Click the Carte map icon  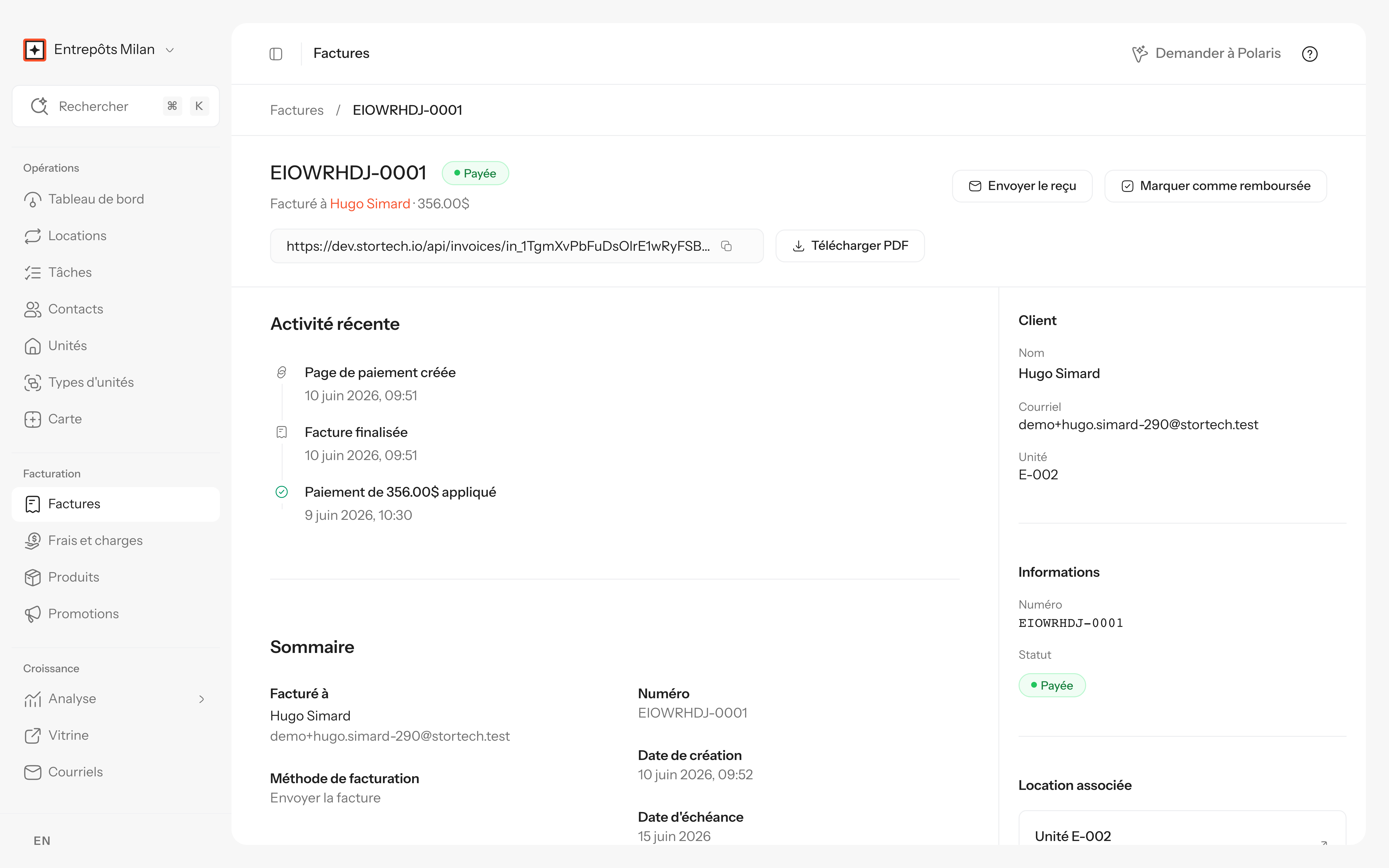point(33,419)
